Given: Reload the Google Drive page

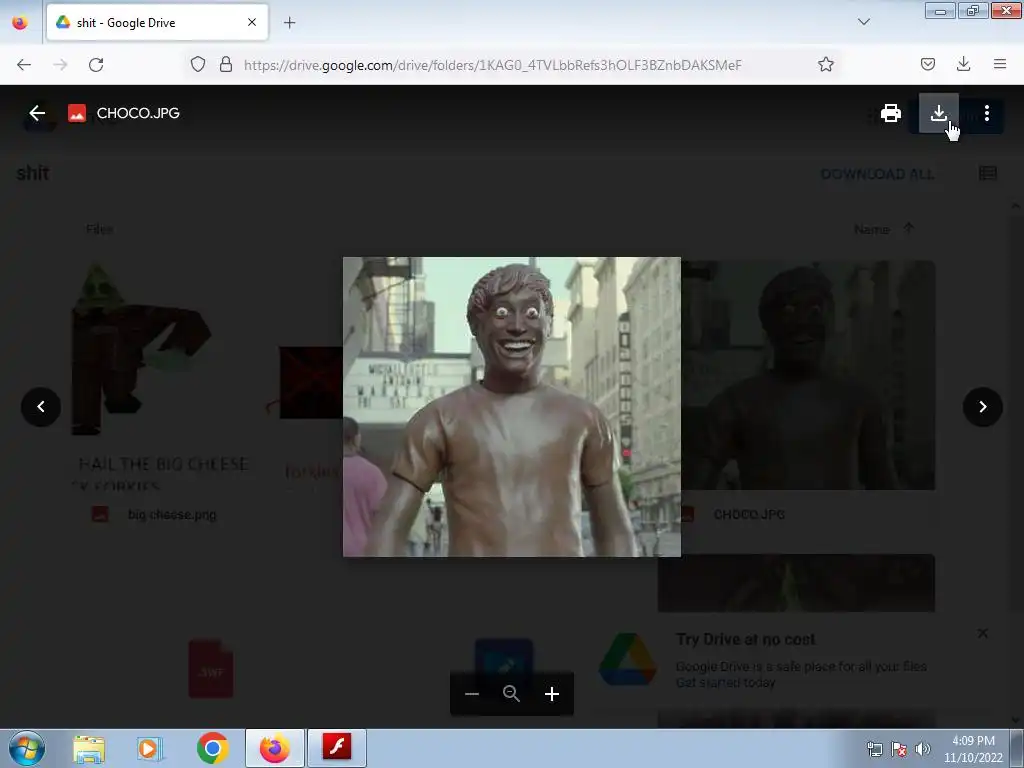Looking at the screenshot, I should click(96, 65).
